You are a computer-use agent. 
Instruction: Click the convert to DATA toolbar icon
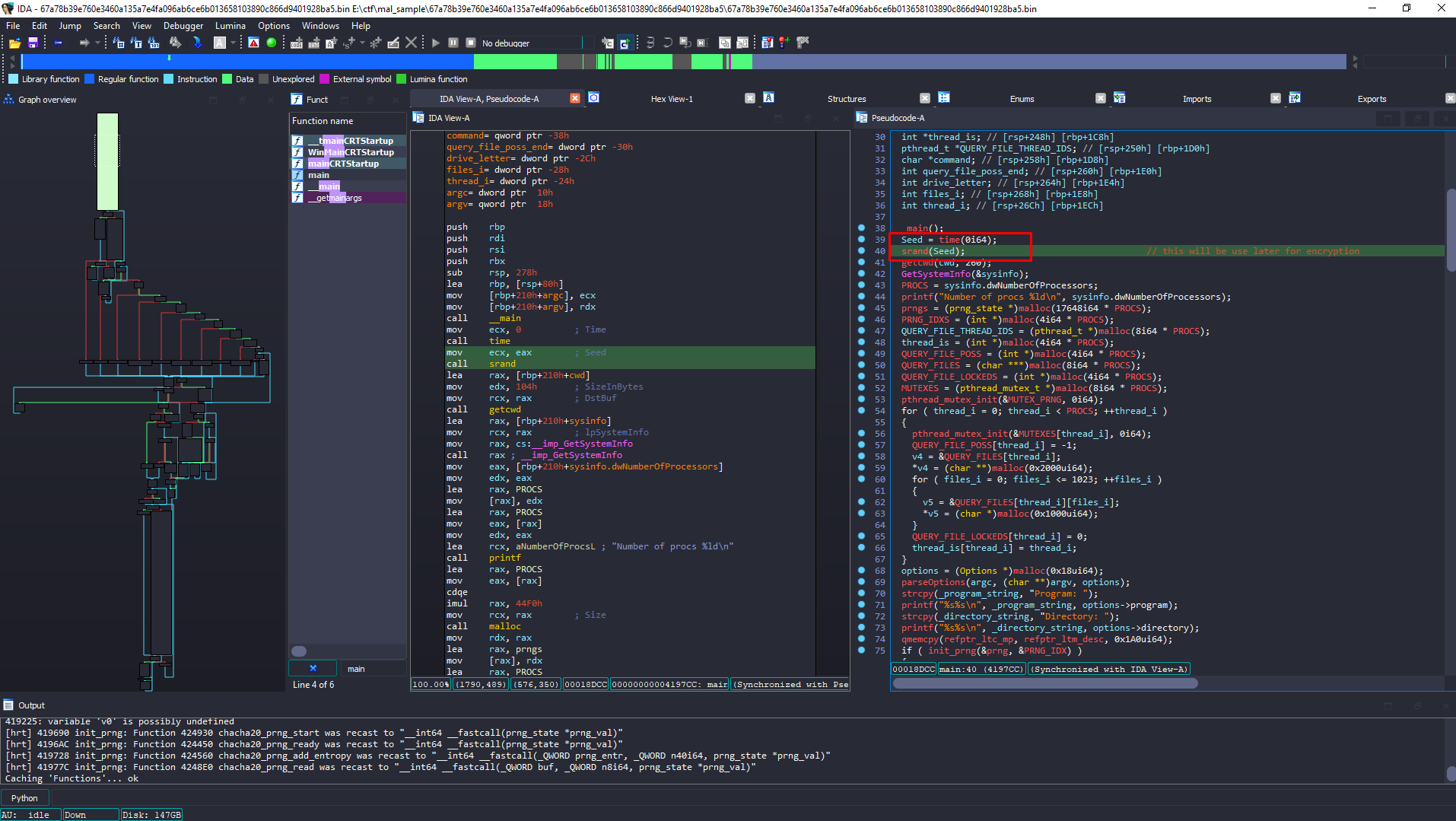[x=313, y=43]
